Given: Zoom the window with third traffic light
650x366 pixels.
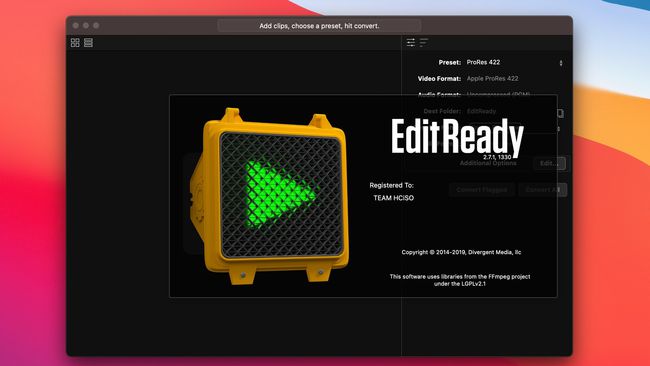Looking at the screenshot, I should pyautogui.click(x=96, y=26).
